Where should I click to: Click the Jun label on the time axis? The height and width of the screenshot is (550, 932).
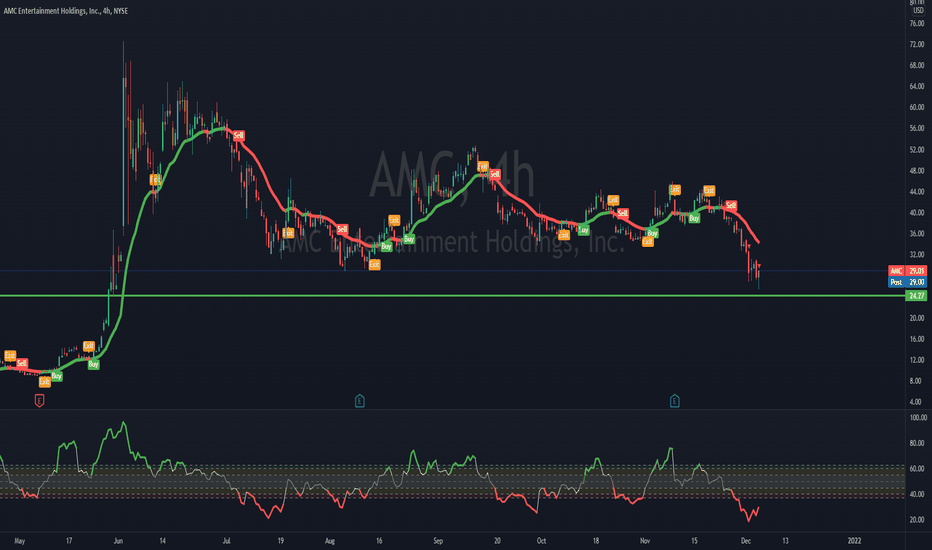118,540
